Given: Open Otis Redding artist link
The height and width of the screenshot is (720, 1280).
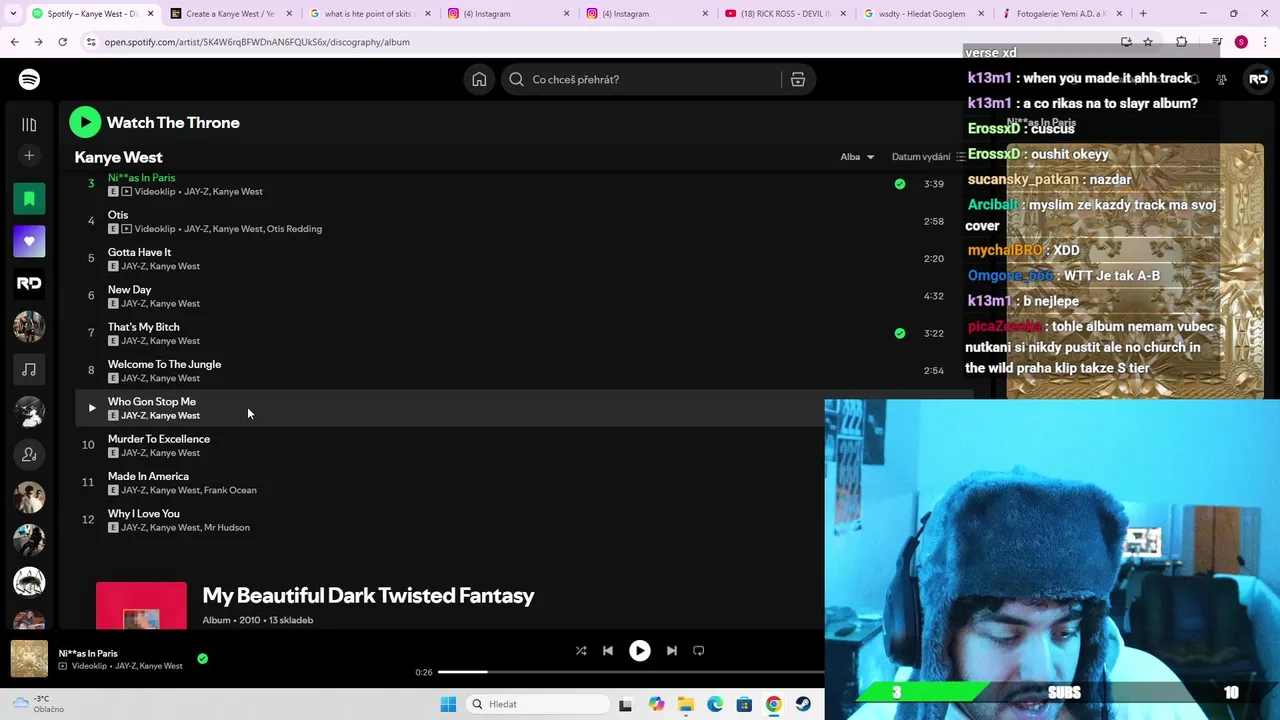Looking at the screenshot, I should 294,229.
